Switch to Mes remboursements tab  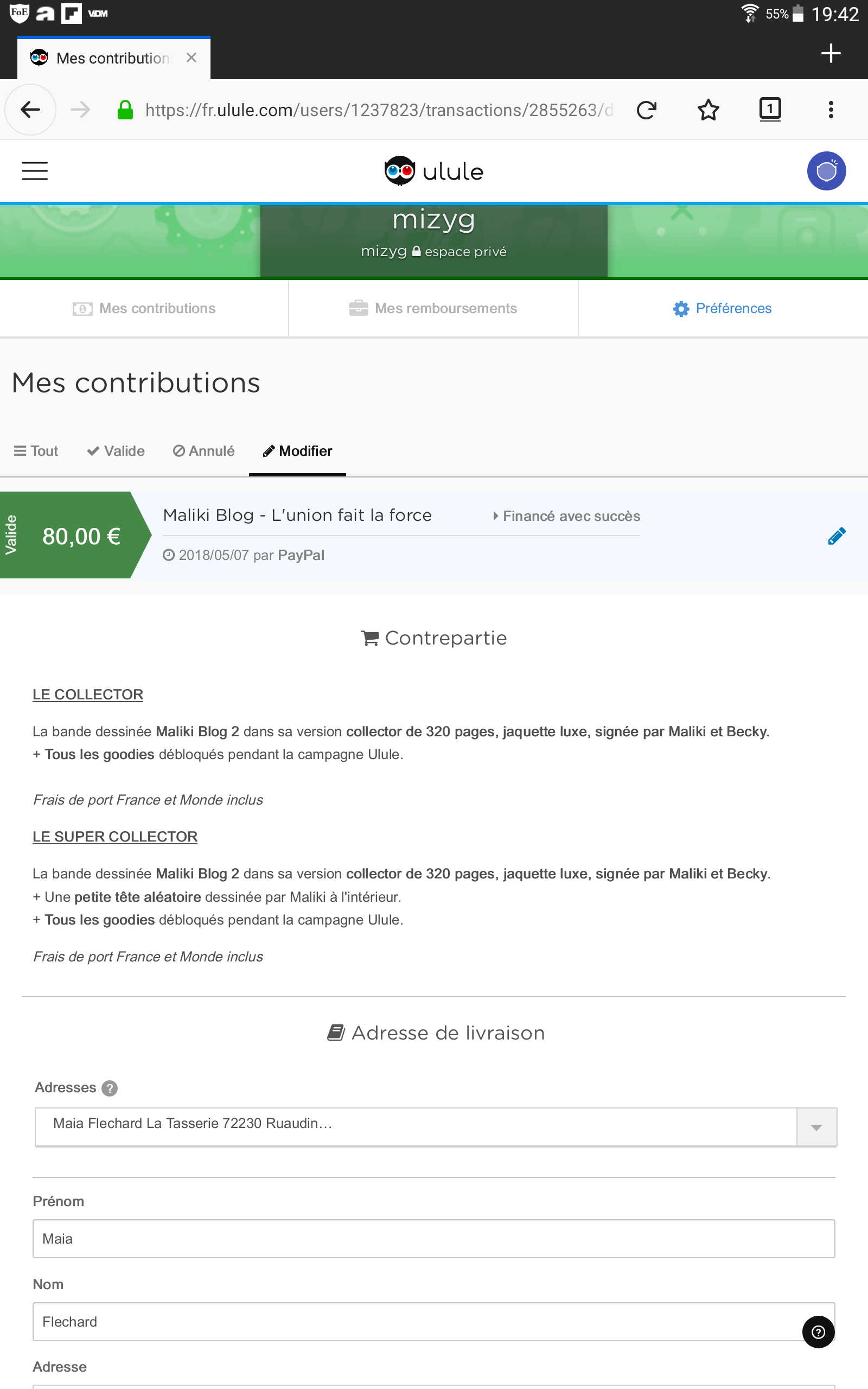pos(433,309)
